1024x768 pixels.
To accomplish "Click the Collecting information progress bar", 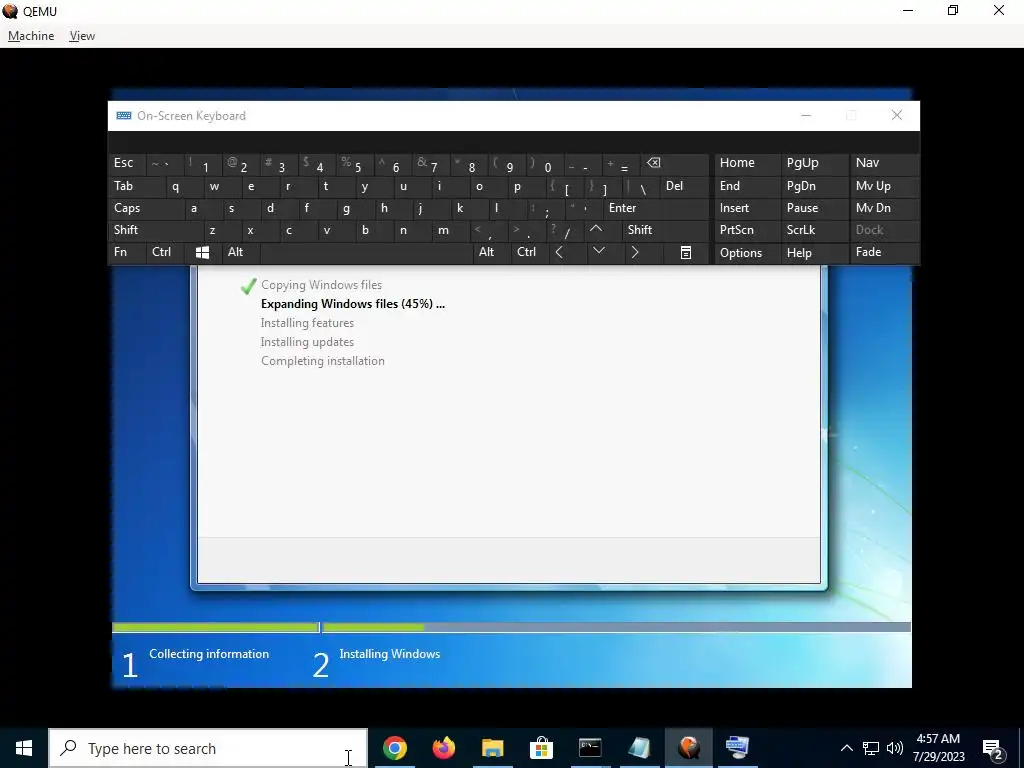I will tap(216, 628).
